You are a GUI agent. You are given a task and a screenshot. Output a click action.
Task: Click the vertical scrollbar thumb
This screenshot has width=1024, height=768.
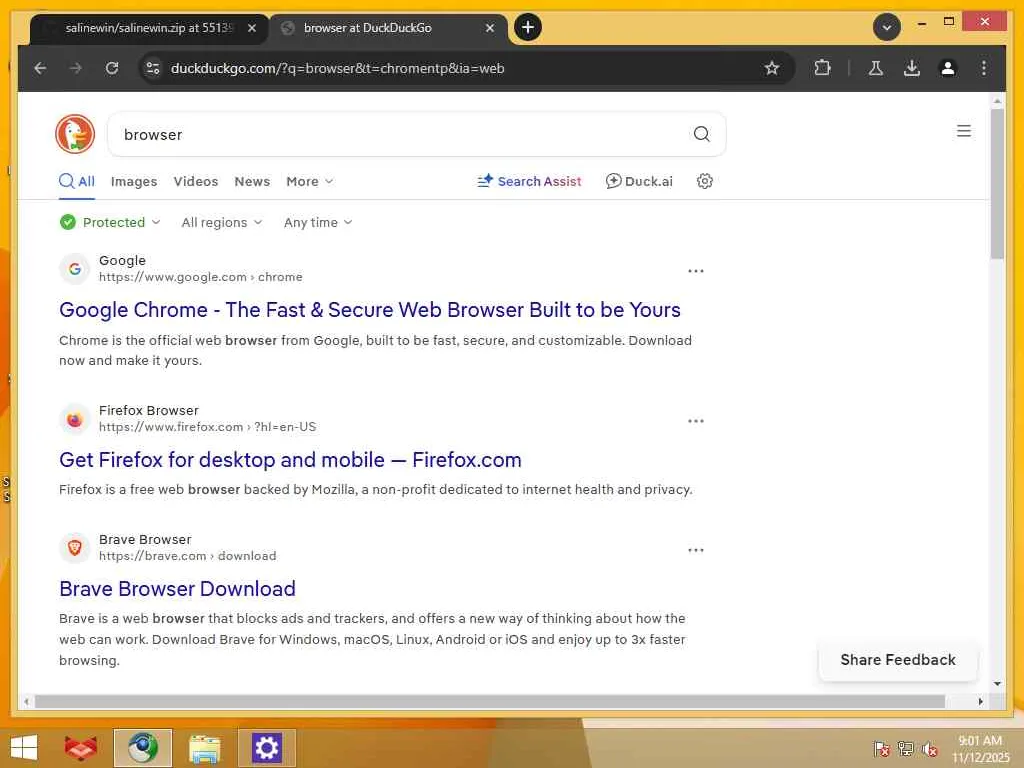pyautogui.click(x=997, y=183)
